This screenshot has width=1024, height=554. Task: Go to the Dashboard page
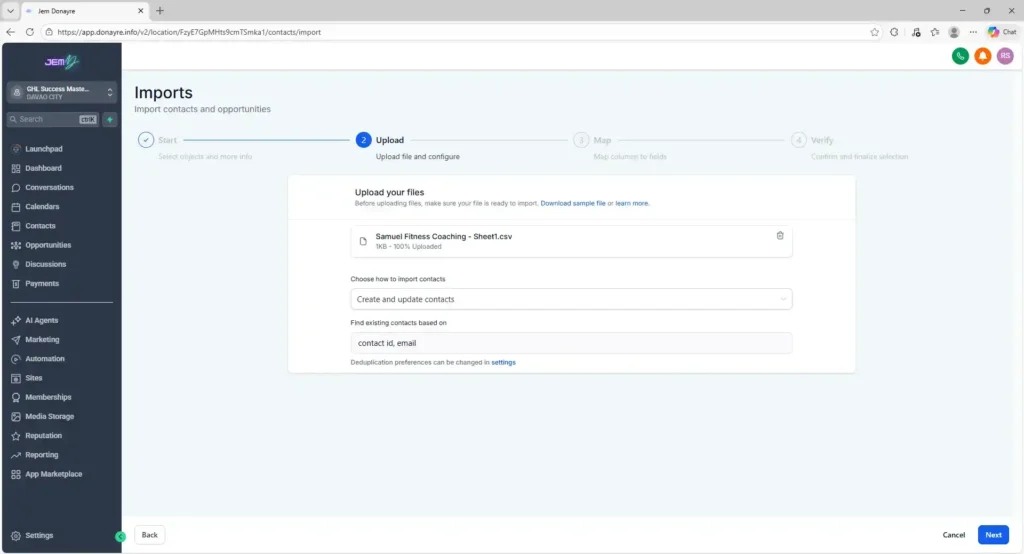pos(43,168)
